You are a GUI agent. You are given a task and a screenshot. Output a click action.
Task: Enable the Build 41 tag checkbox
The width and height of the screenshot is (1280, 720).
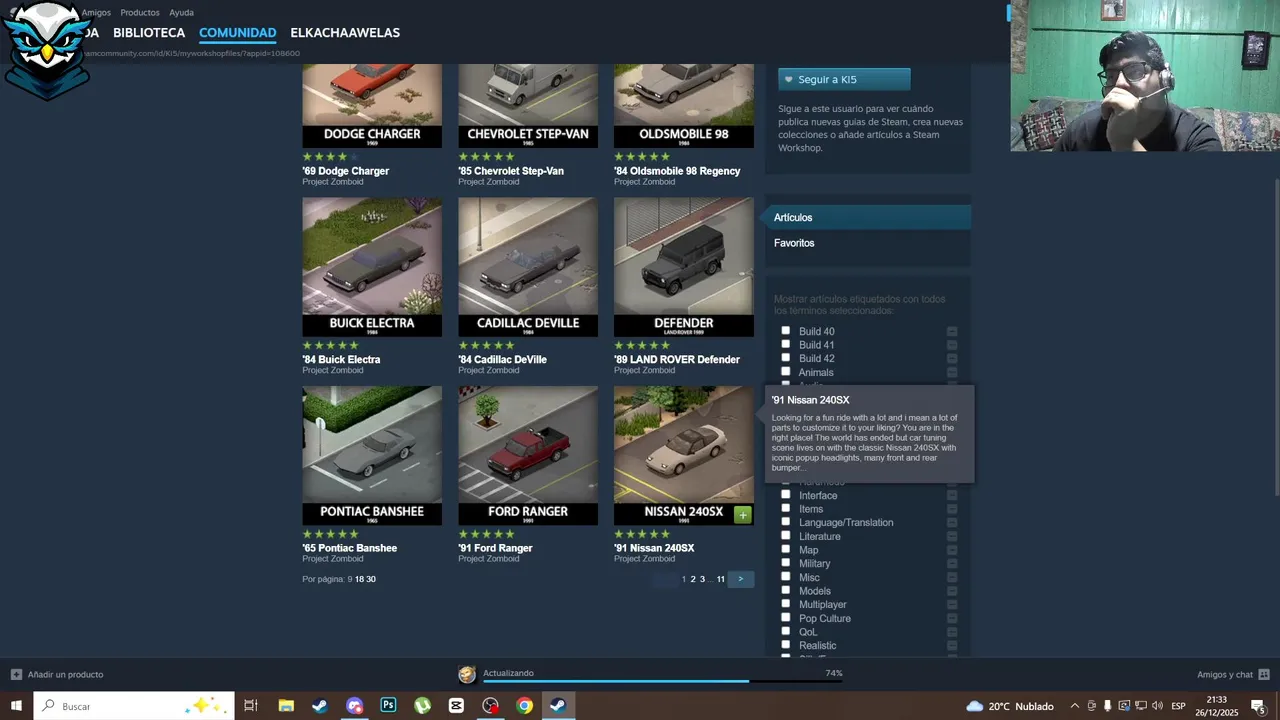click(x=785, y=344)
